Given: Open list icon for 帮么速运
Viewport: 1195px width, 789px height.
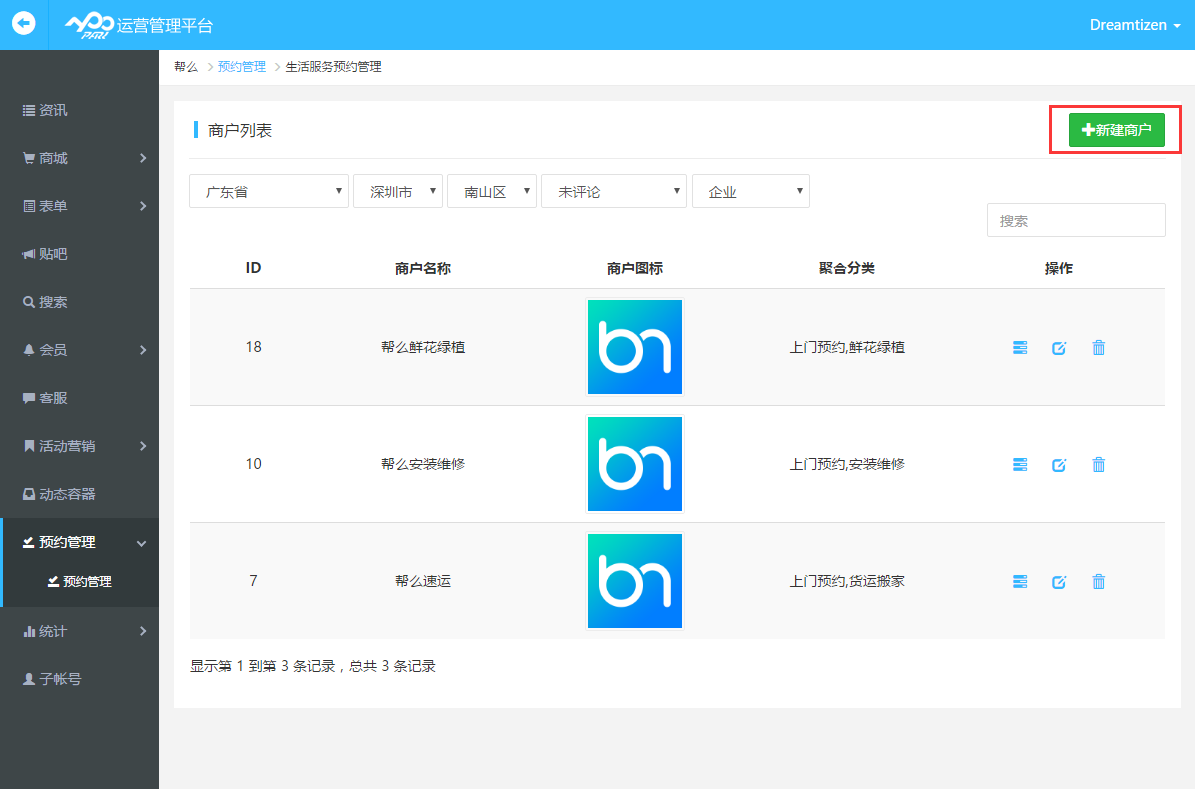Looking at the screenshot, I should point(1020,582).
